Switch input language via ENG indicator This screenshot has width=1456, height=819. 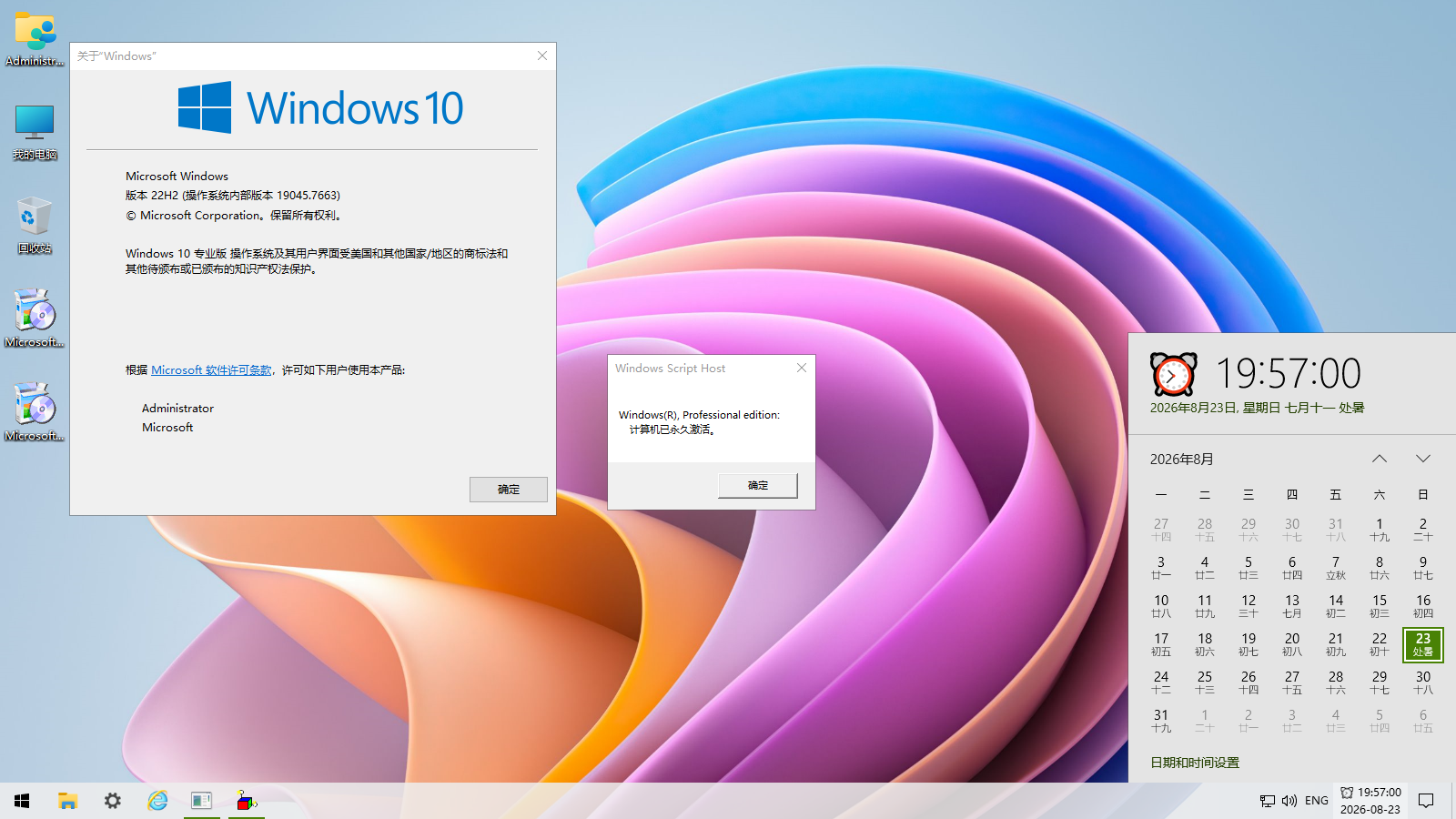(x=1316, y=801)
